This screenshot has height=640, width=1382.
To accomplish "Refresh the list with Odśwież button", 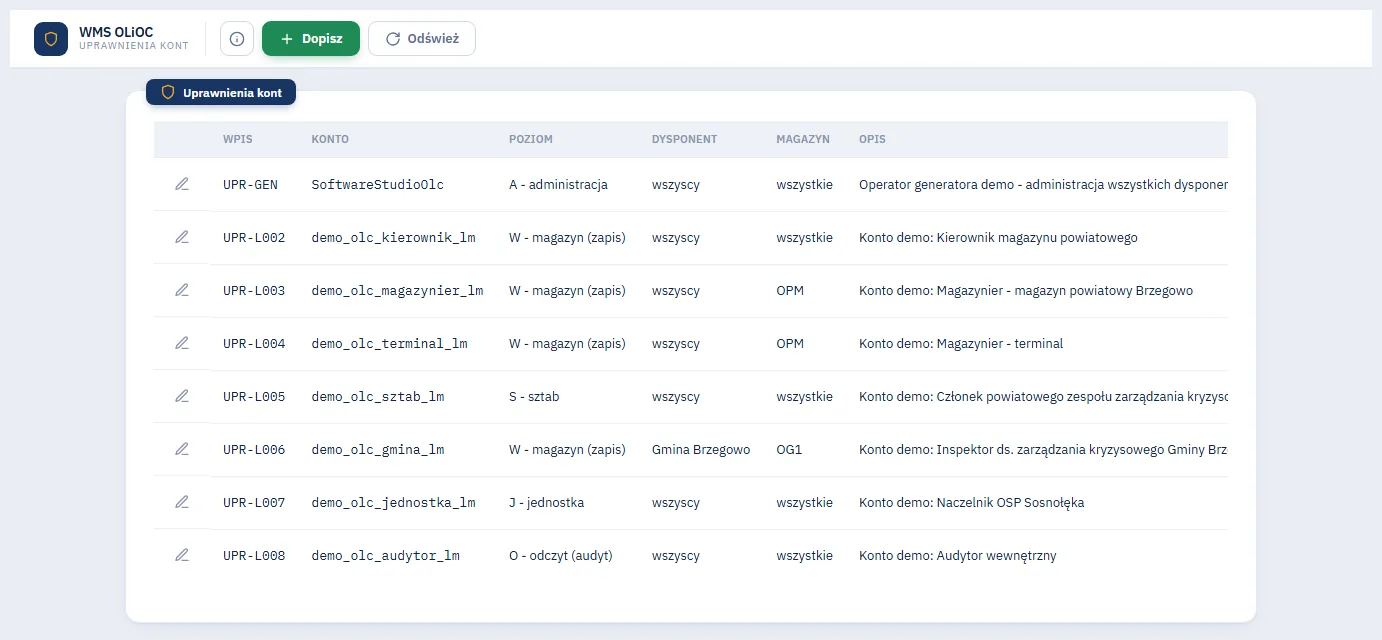I will pyautogui.click(x=422, y=39).
